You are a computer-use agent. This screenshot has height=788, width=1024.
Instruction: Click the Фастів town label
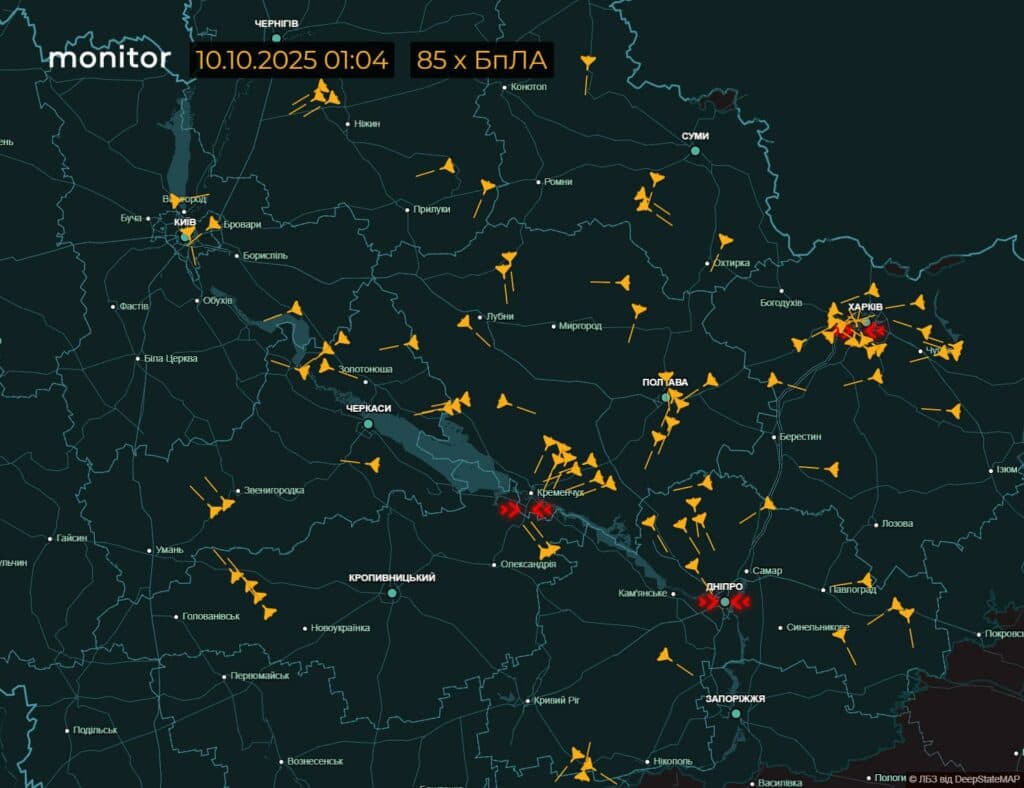[x=134, y=306]
